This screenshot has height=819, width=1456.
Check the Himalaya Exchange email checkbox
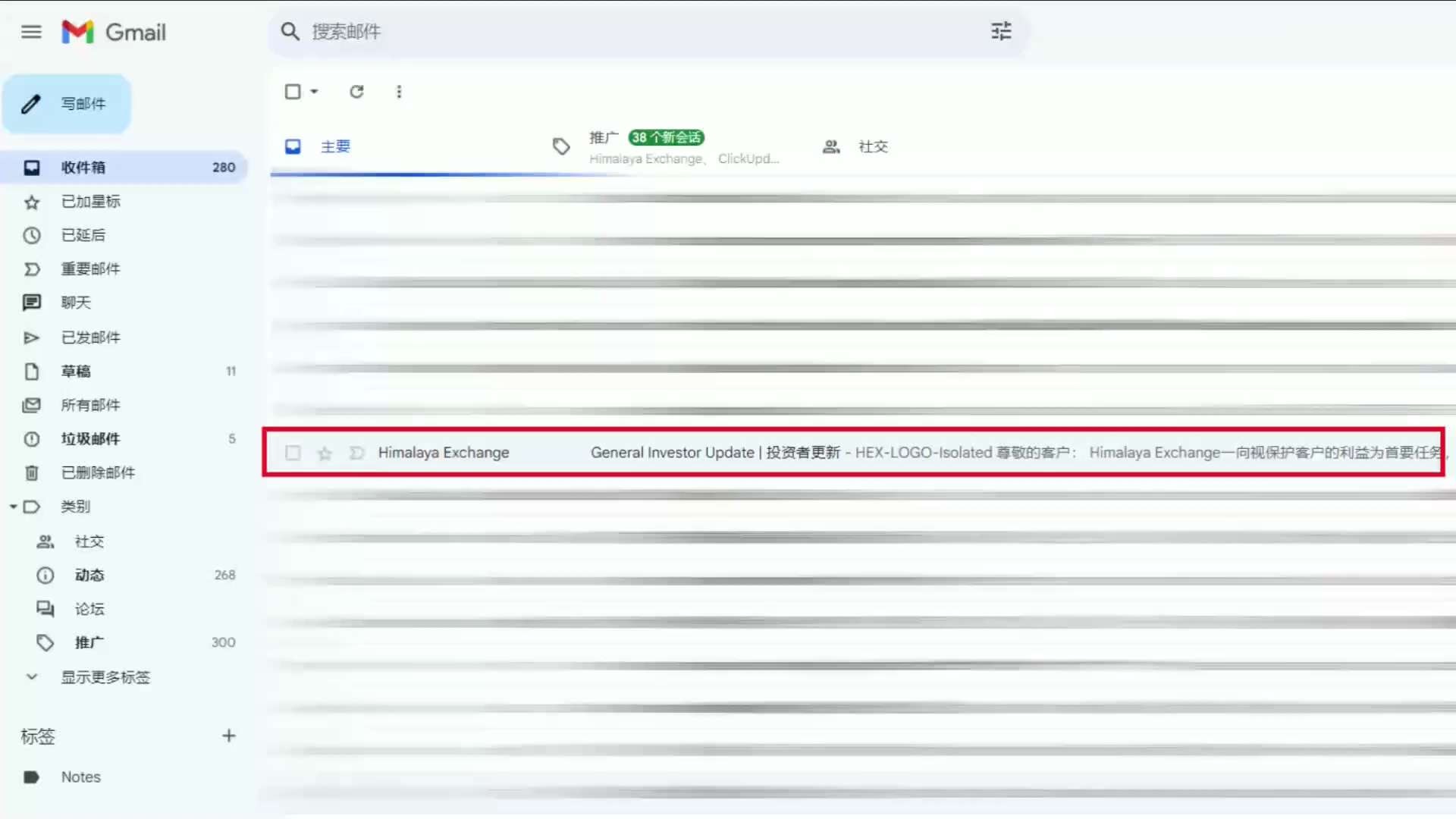tap(293, 453)
